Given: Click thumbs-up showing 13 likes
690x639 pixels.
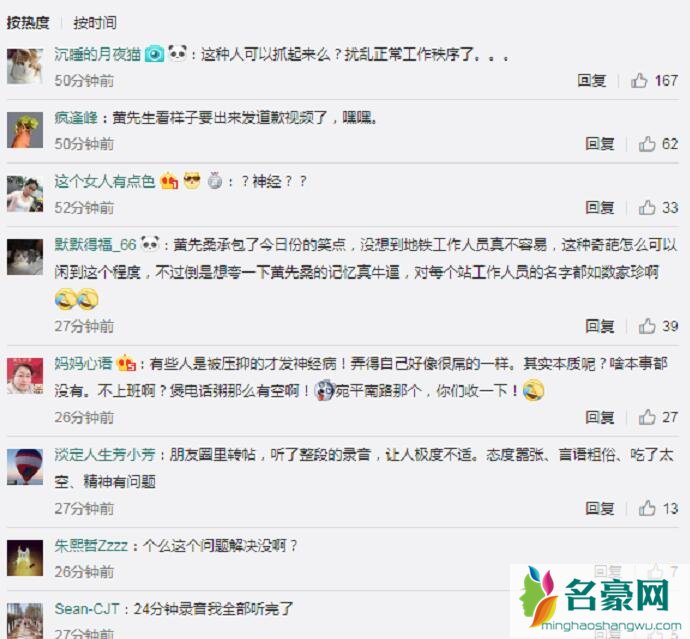Looking at the screenshot, I should [647, 508].
